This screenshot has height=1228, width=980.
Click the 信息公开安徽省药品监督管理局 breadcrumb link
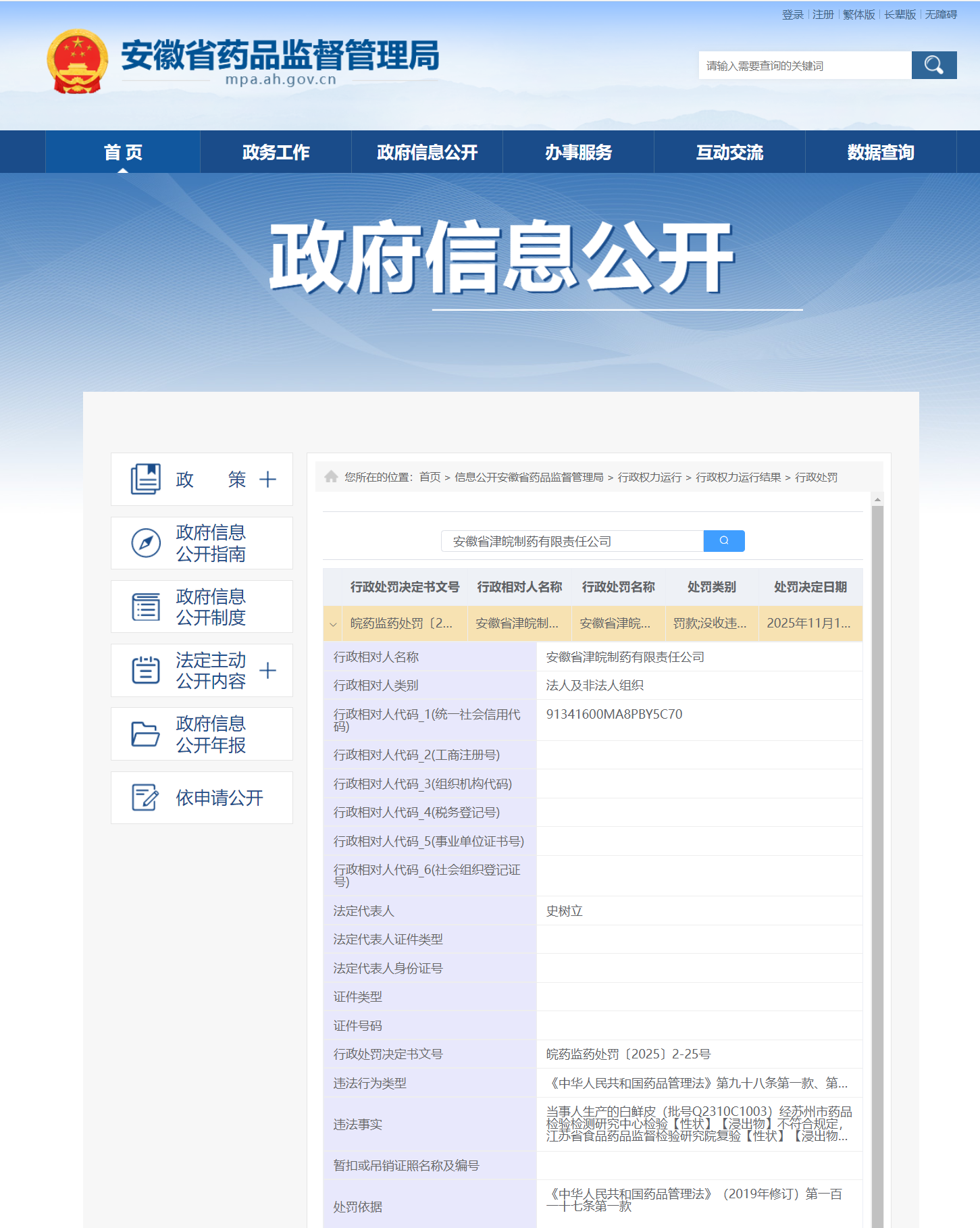(x=529, y=477)
